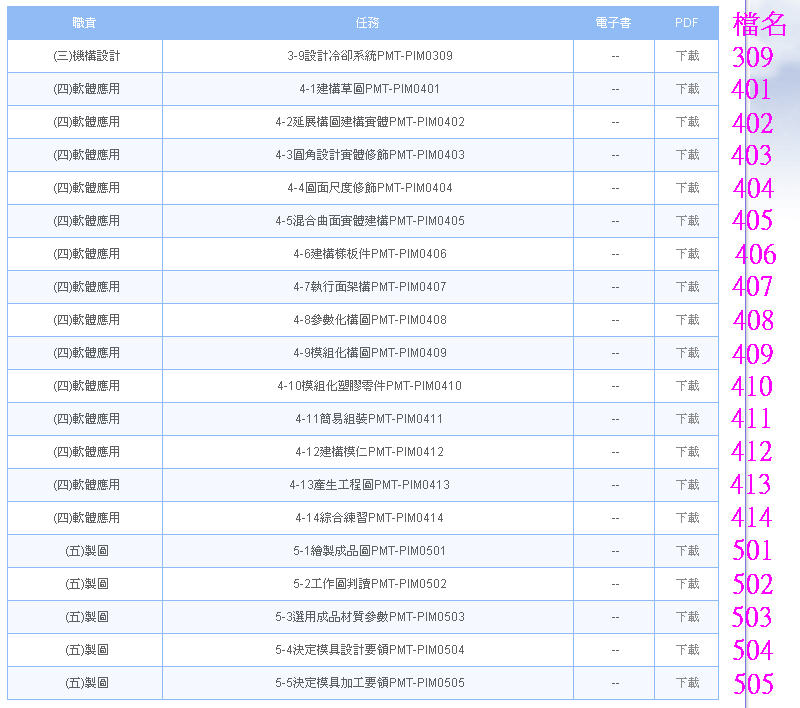The width and height of the screenshot is (800, 708).
Task: Click the 任務 column header
Action: click(367, 23)
